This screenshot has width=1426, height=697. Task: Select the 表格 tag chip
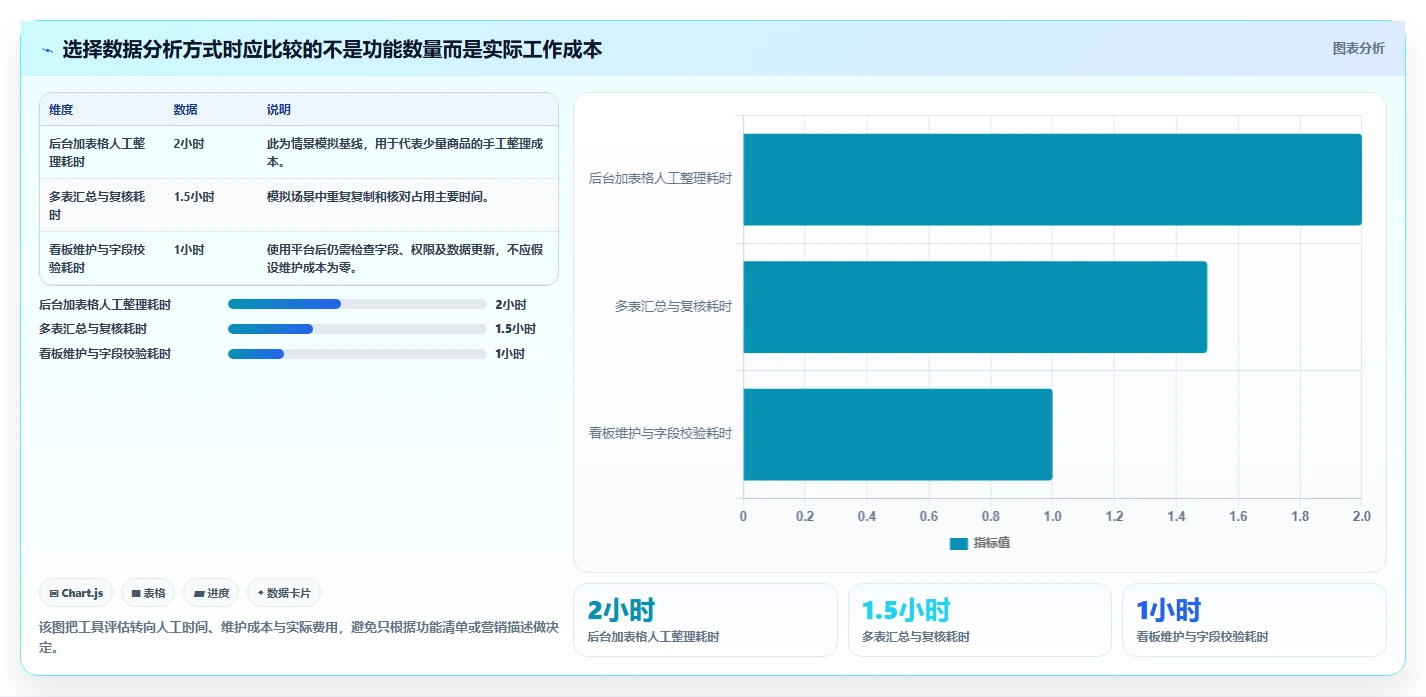[148, 593]
